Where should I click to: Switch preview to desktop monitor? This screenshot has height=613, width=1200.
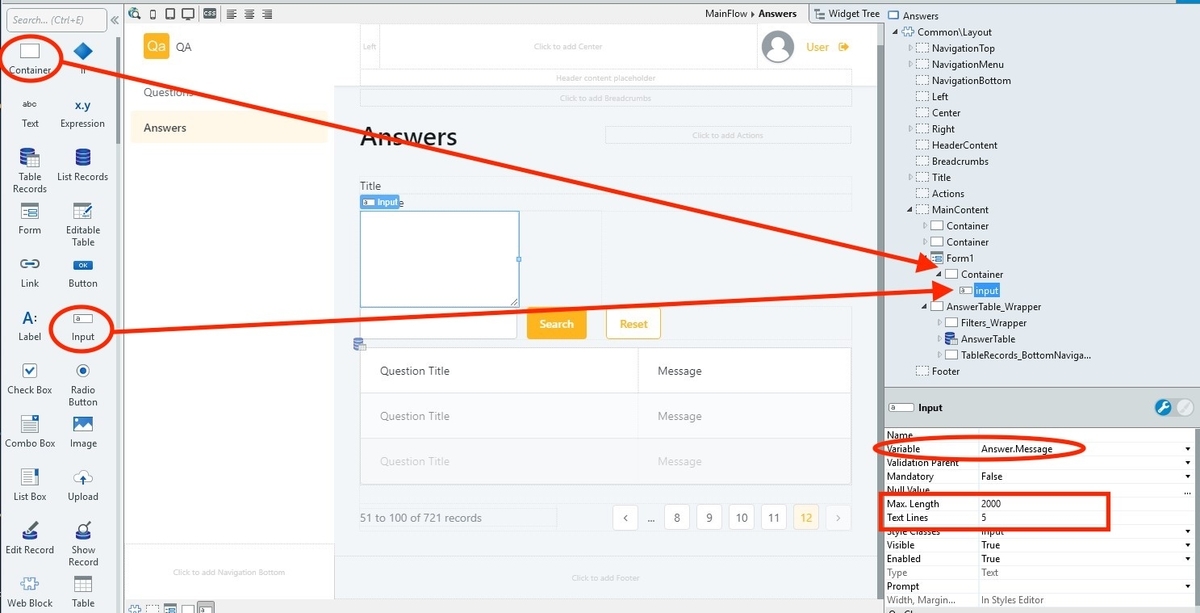click(188, 13)
